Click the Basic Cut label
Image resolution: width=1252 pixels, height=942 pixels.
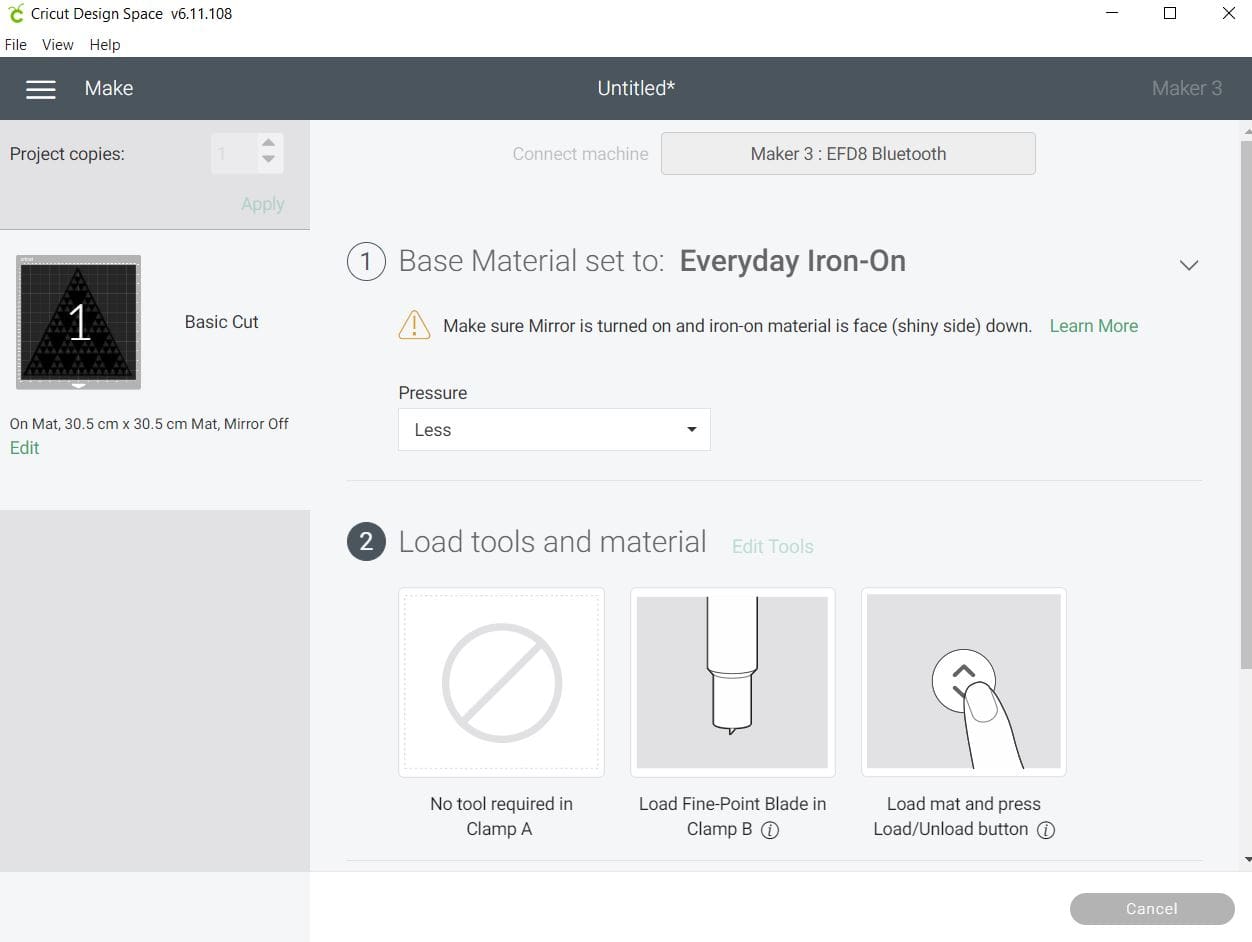(x=222, y=322)
